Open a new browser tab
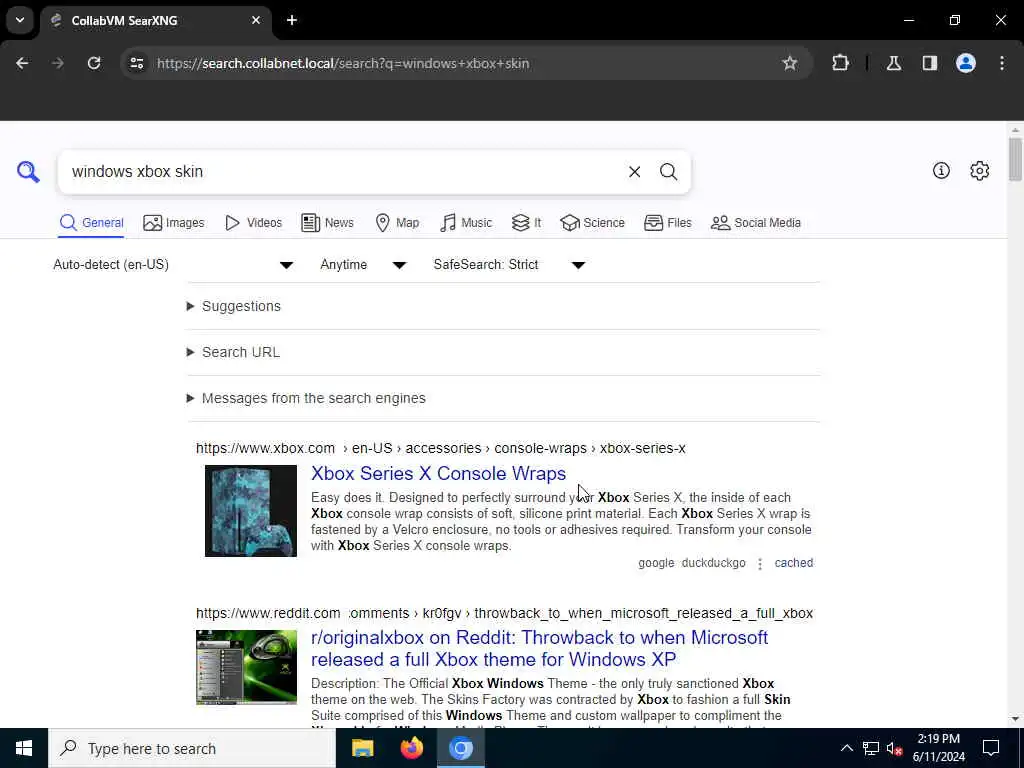 click(x=291, y=20)
